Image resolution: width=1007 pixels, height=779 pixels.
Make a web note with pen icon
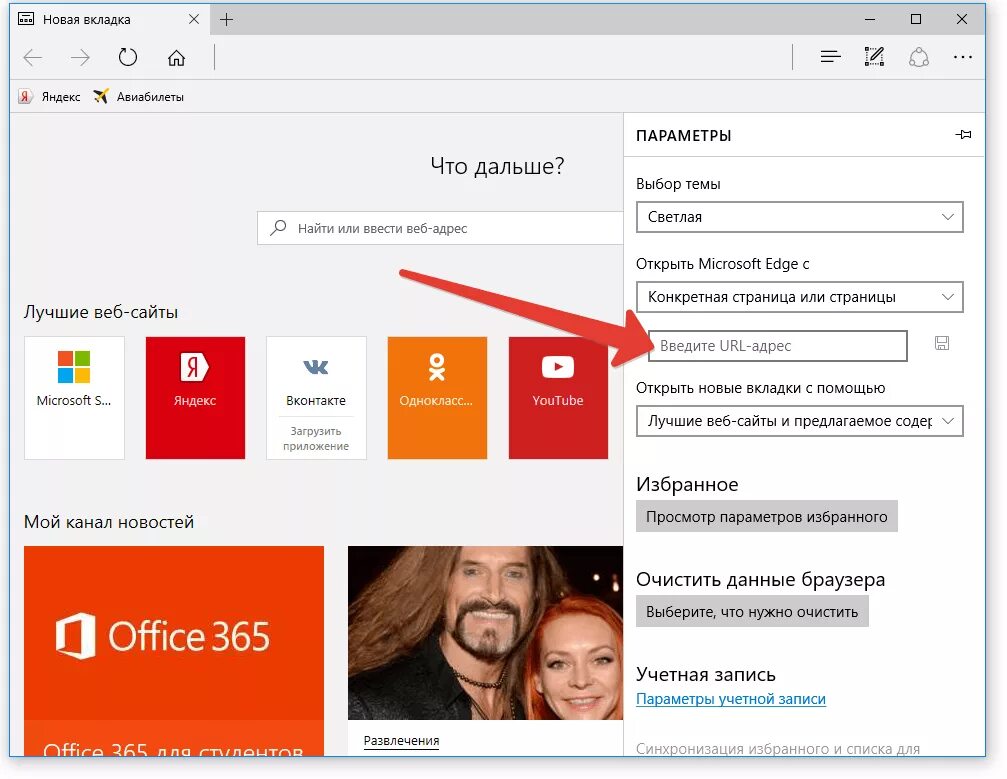pyautogui.click(x=874, y=57)
